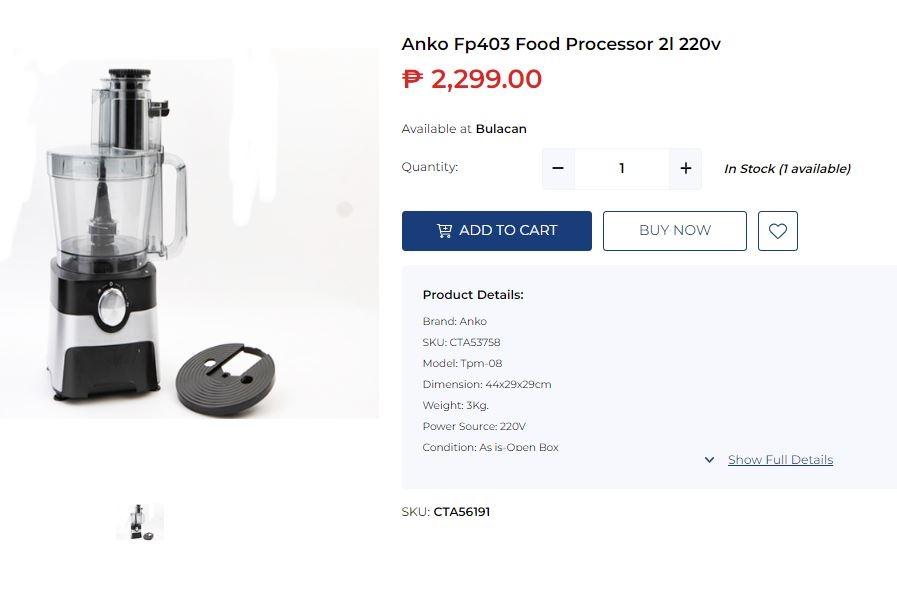
Task: Open the Bulacan availability link
Action: pyautogui.click(x=501, y=128)
